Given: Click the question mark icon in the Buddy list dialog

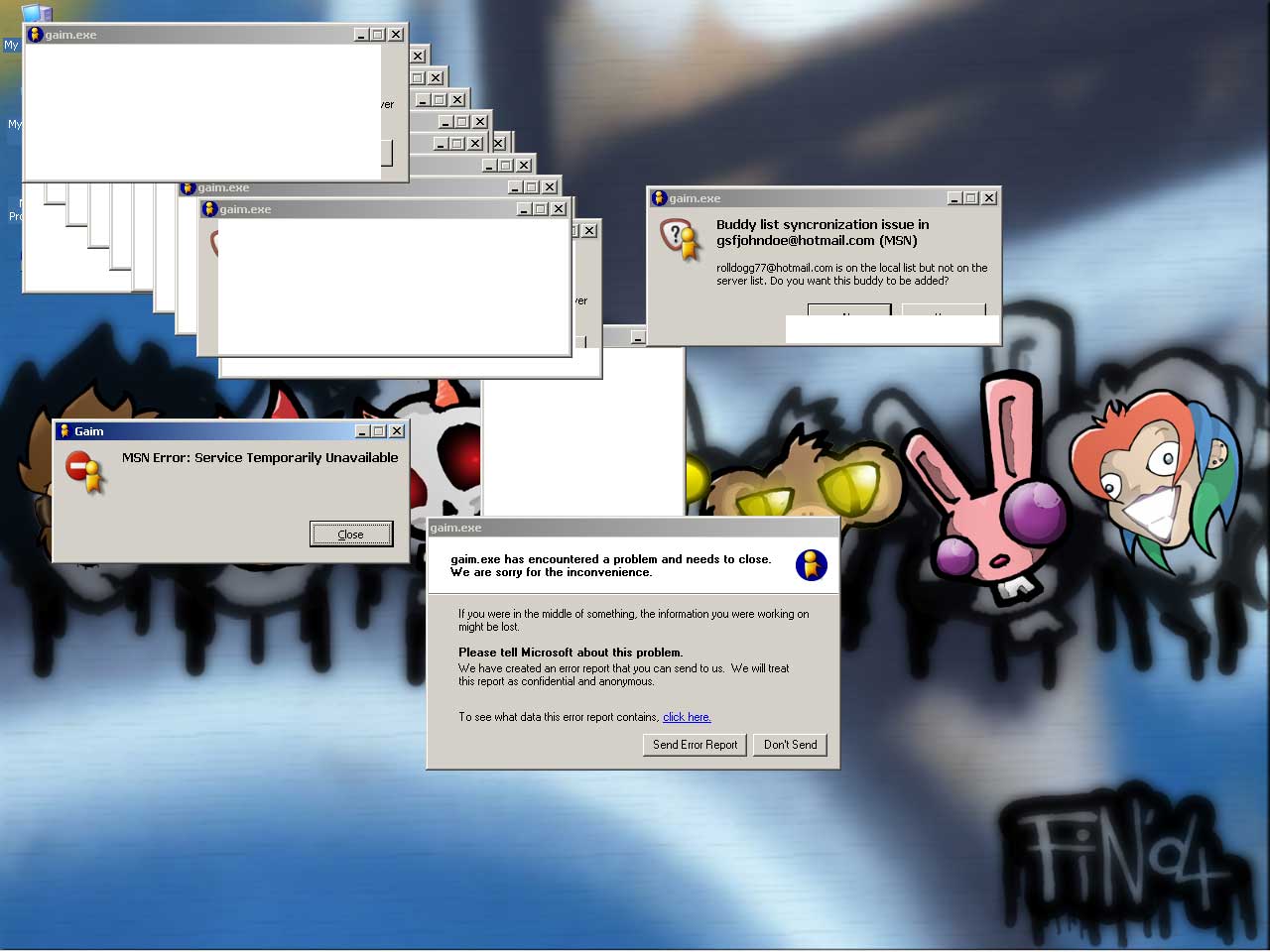Looking at the screenshot, I should click(x=681, y=239).
